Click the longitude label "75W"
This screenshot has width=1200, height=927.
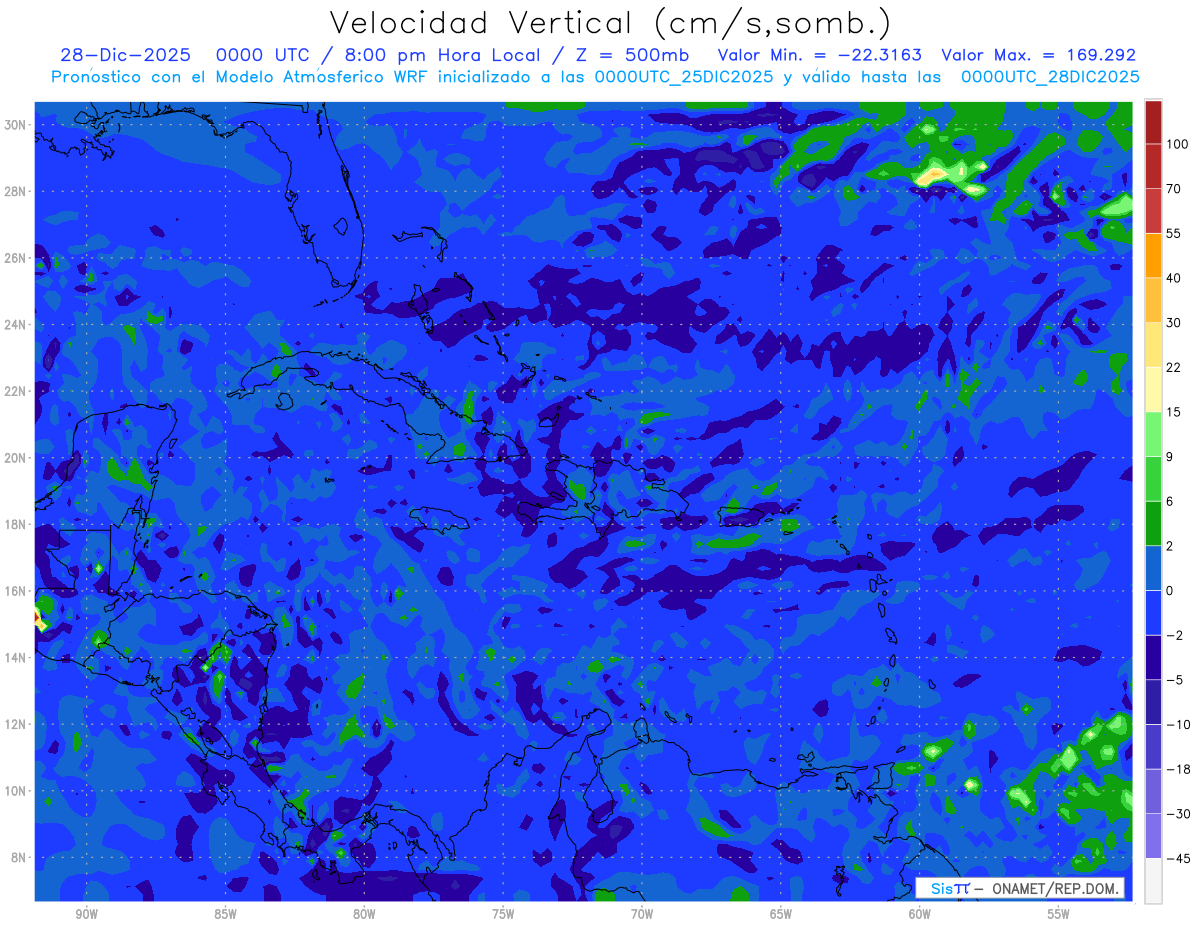[503, 915]
